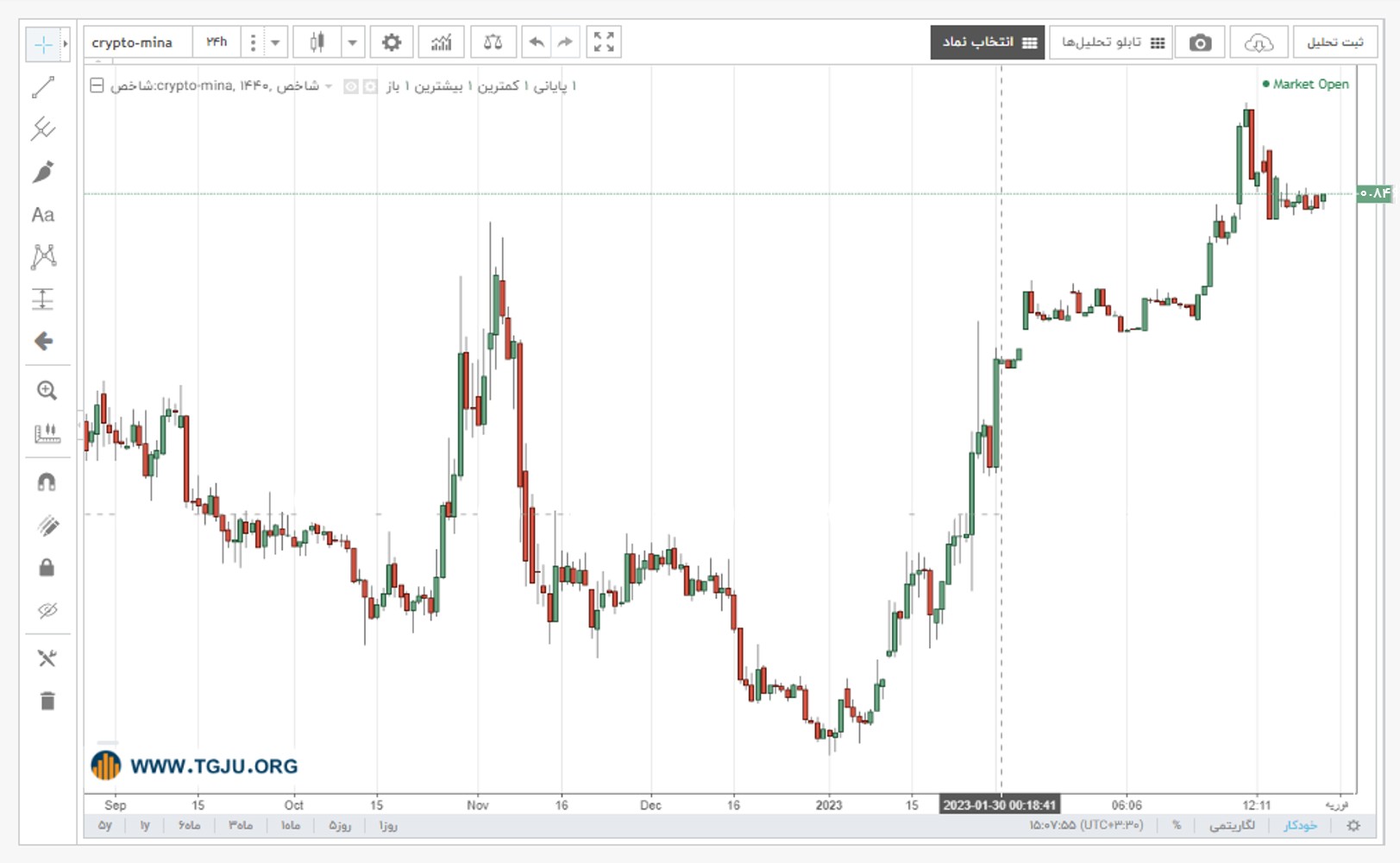Image resolution: width=1400 pixels, height=863 pixels.
Task: Open chart properties gear in top toolbar
Action: click(392, 41)
